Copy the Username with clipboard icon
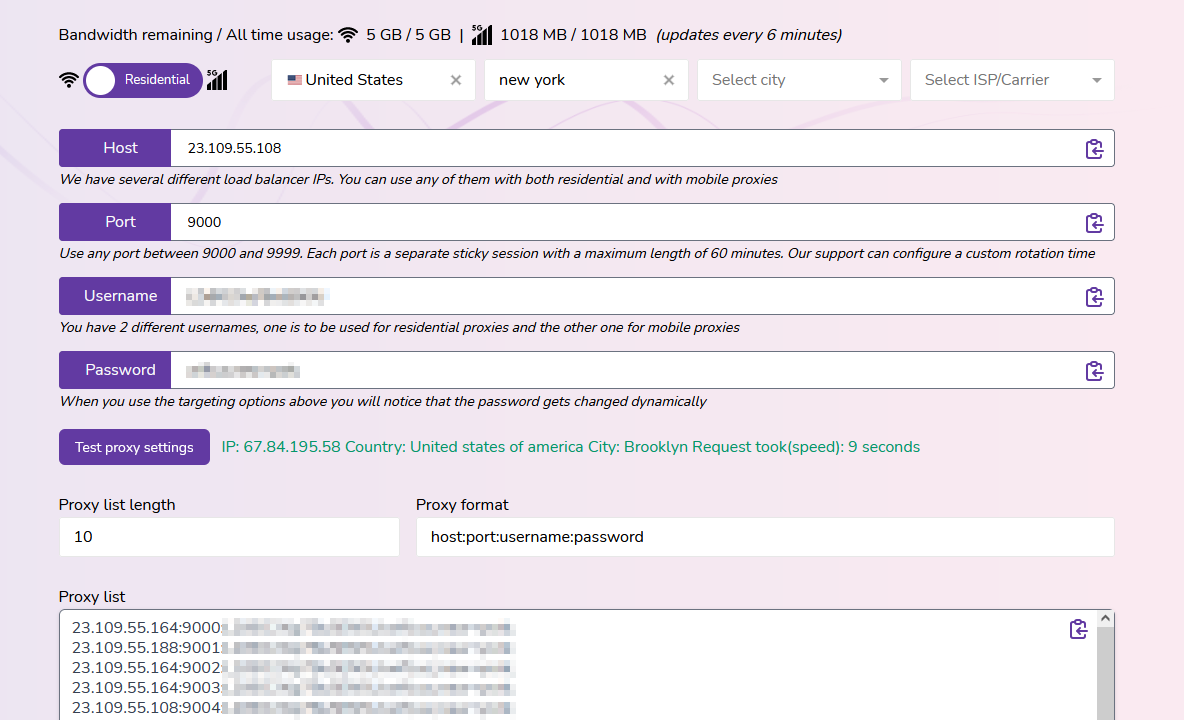 pyautogui.click(x=1094, y=297)
